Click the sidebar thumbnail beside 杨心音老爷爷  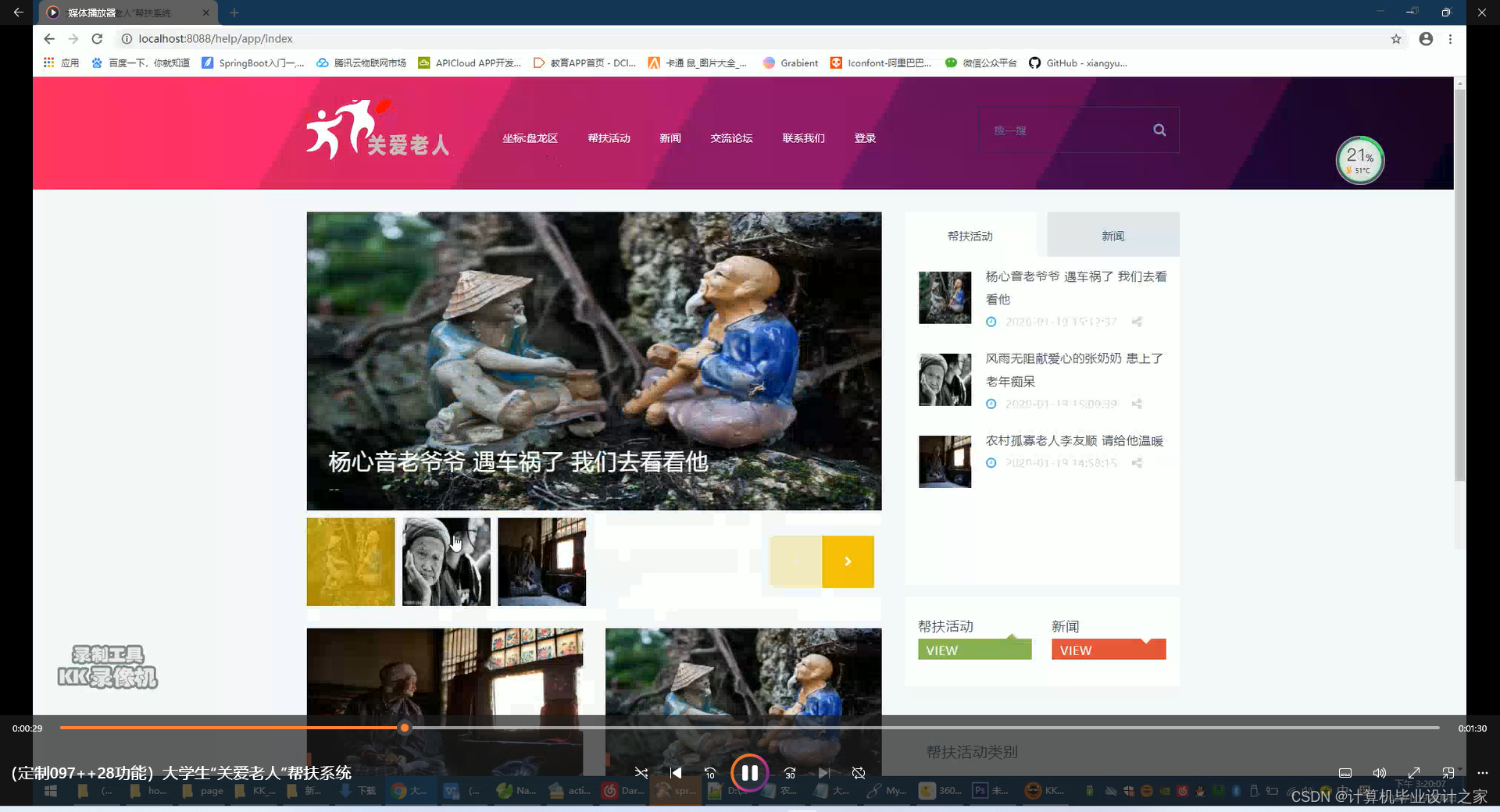click(x=945, y=297)
